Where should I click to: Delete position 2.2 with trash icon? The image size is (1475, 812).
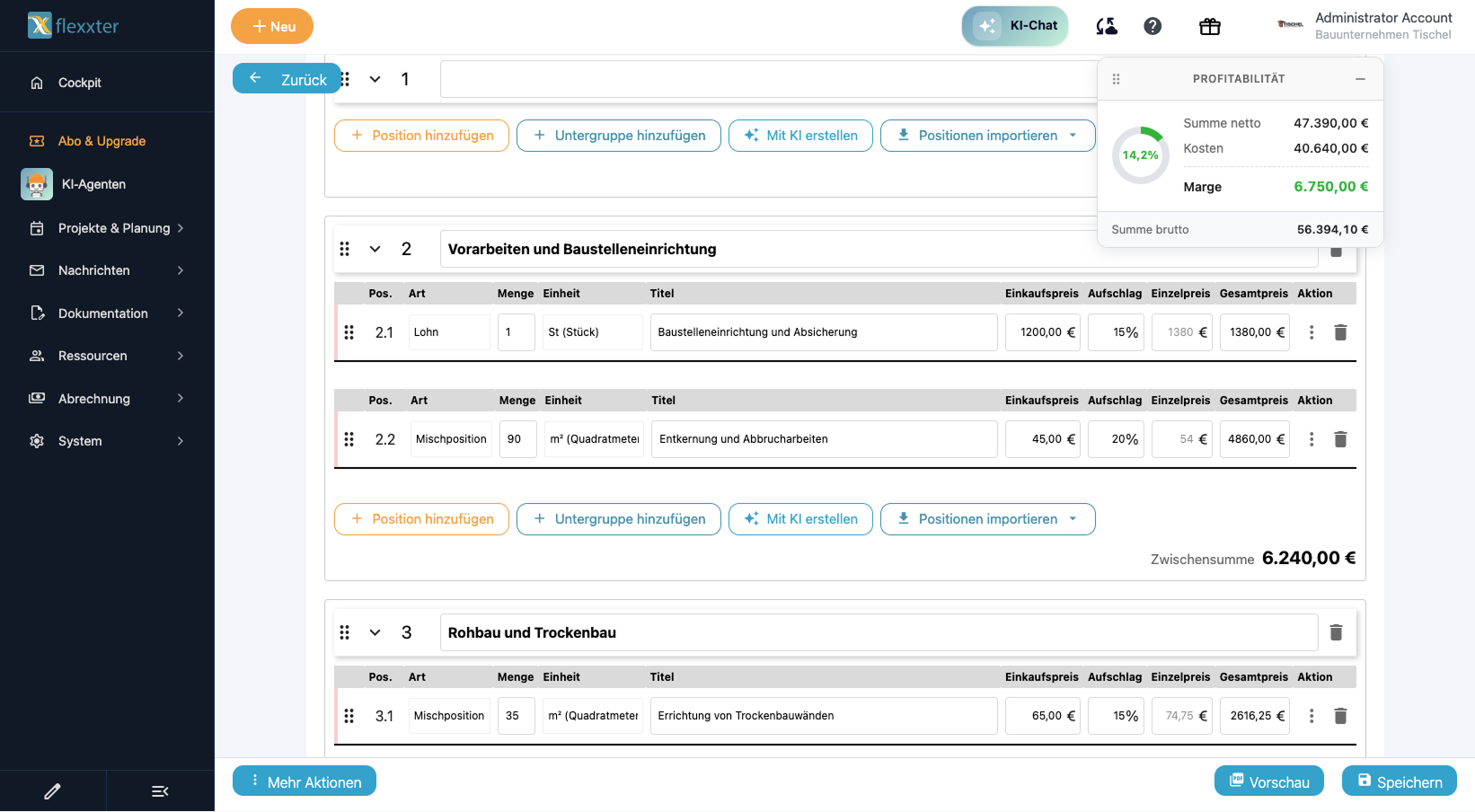(1340, 439)
